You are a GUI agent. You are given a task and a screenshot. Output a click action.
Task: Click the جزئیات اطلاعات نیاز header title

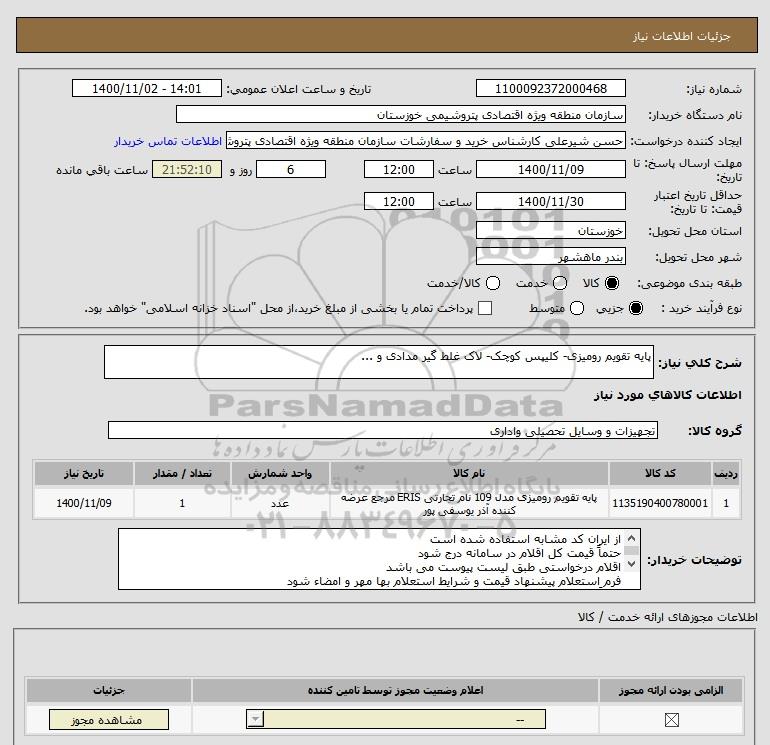(x=682, y=36)
